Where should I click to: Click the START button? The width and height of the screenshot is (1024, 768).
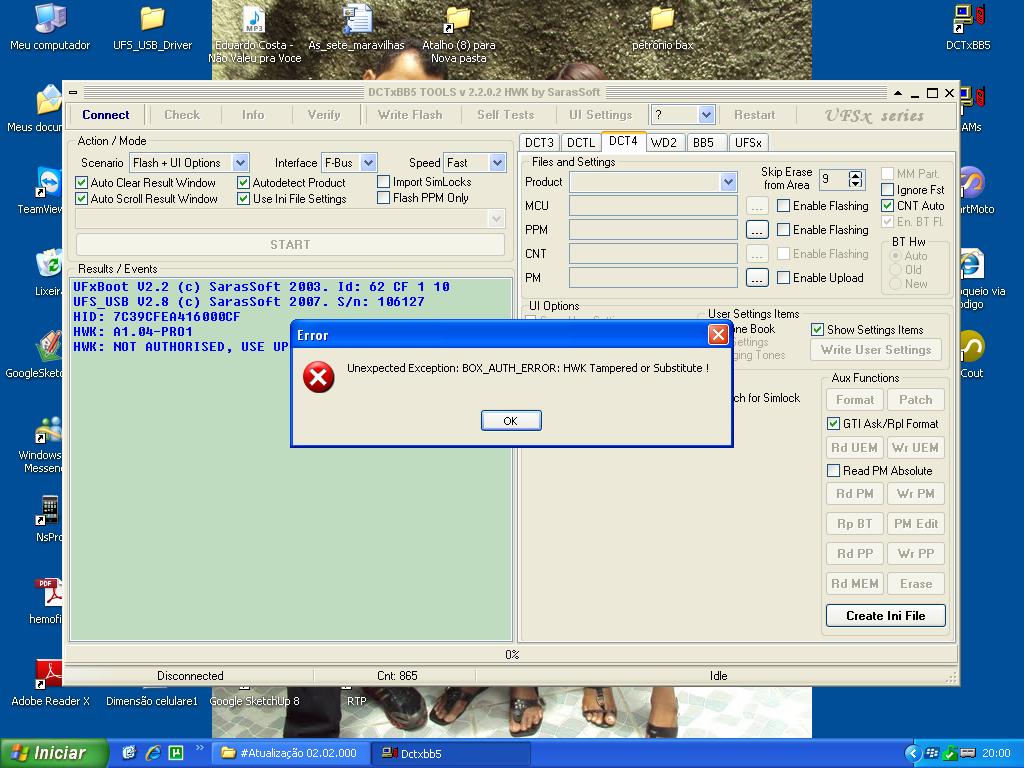pyautogui.click(x=291, y=245)
